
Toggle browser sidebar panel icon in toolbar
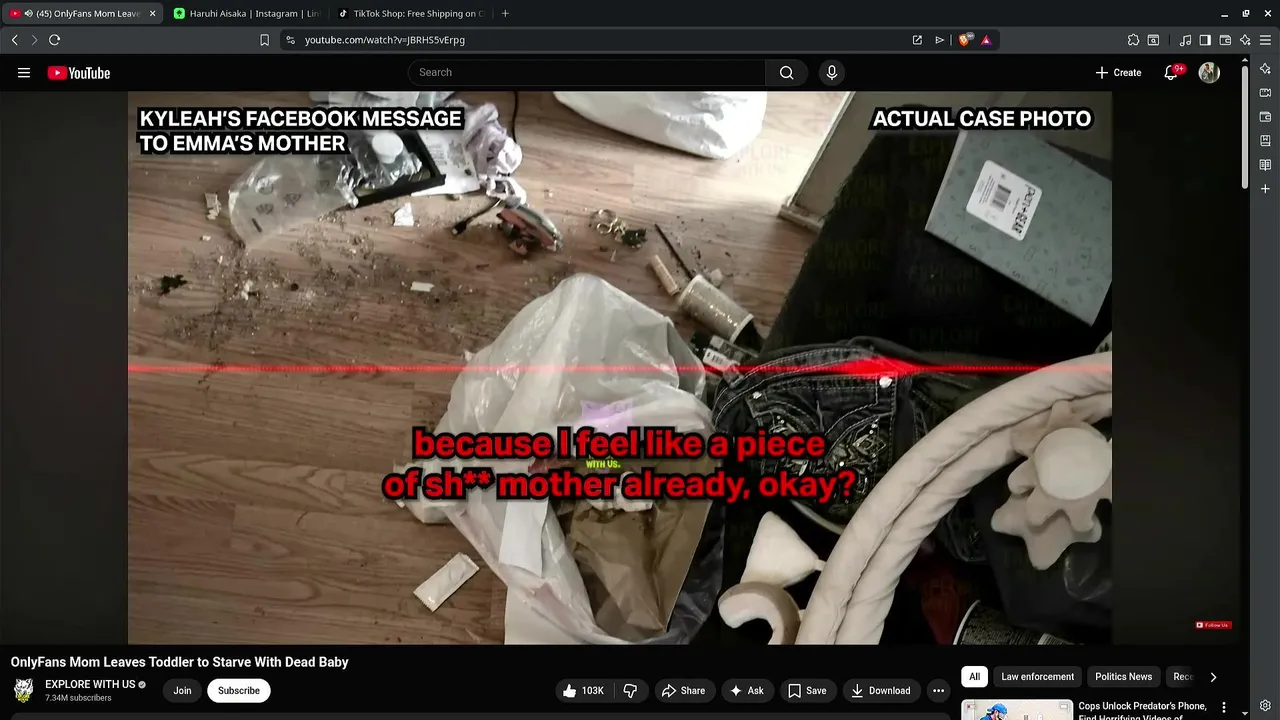click(x=1205, y=40)
